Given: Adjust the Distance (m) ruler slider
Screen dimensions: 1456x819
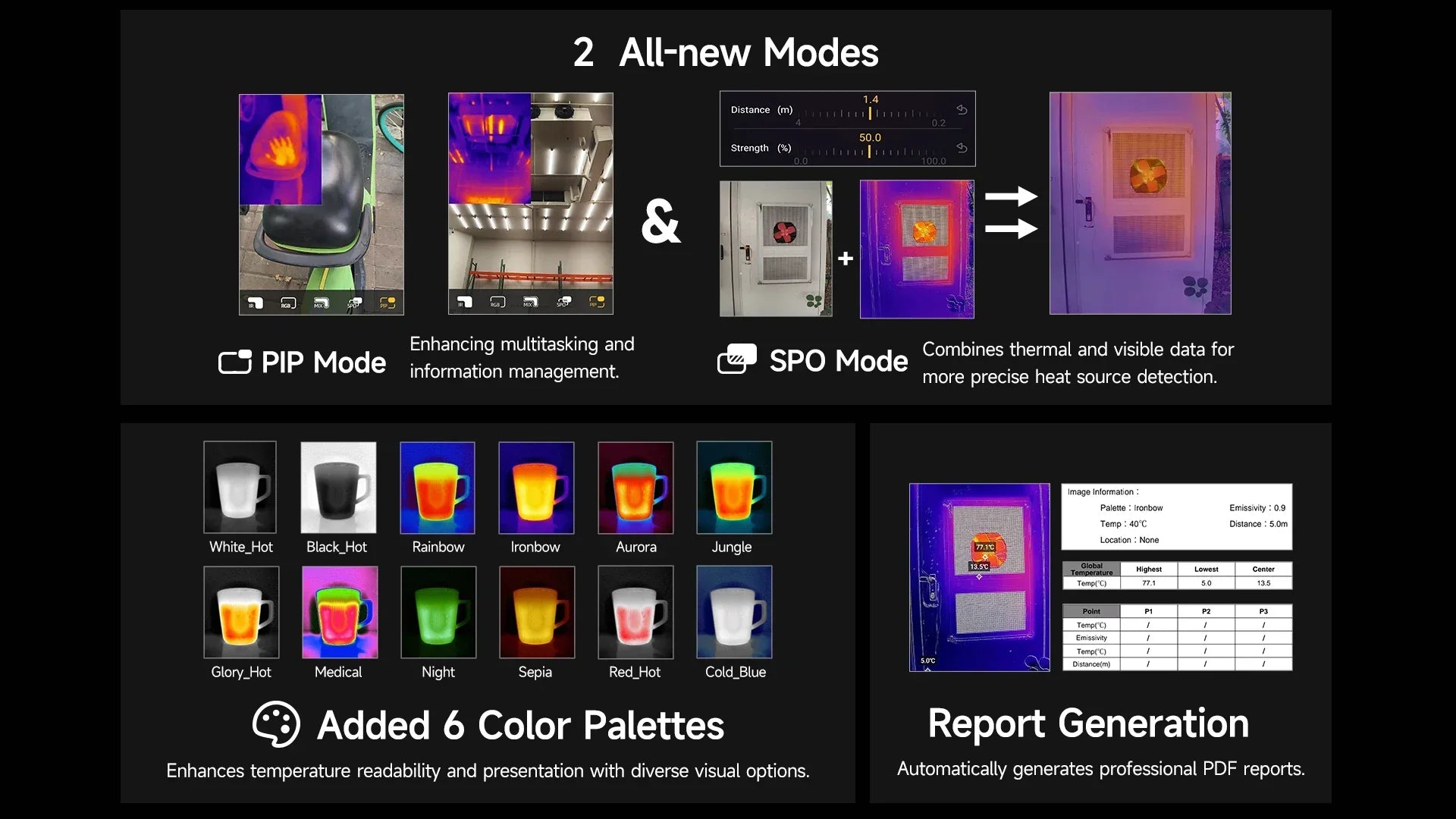Looking at the screenshot, I should pos(871,114).
